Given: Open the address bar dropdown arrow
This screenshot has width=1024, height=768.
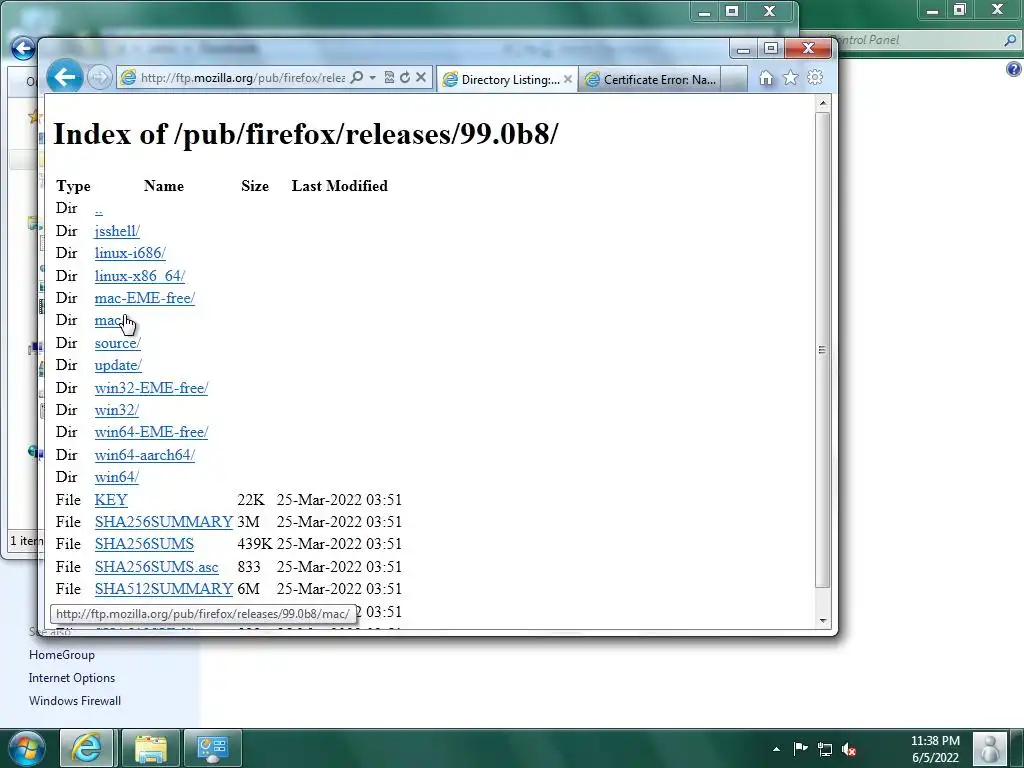Looking at the screenshot, I should click(373, 78).
